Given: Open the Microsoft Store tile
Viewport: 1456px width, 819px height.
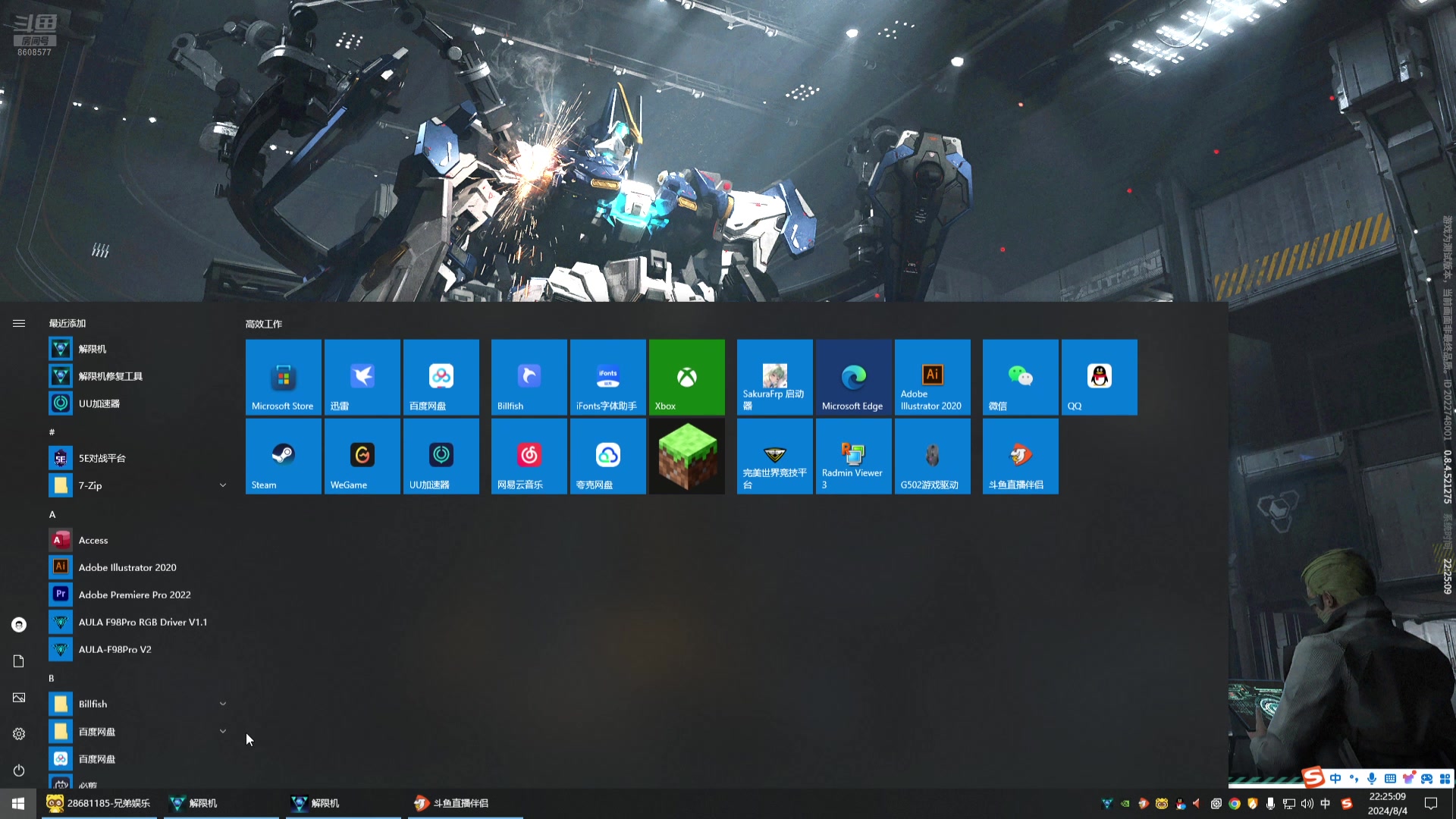Looking at the screenshot, I should pos(283,377).
